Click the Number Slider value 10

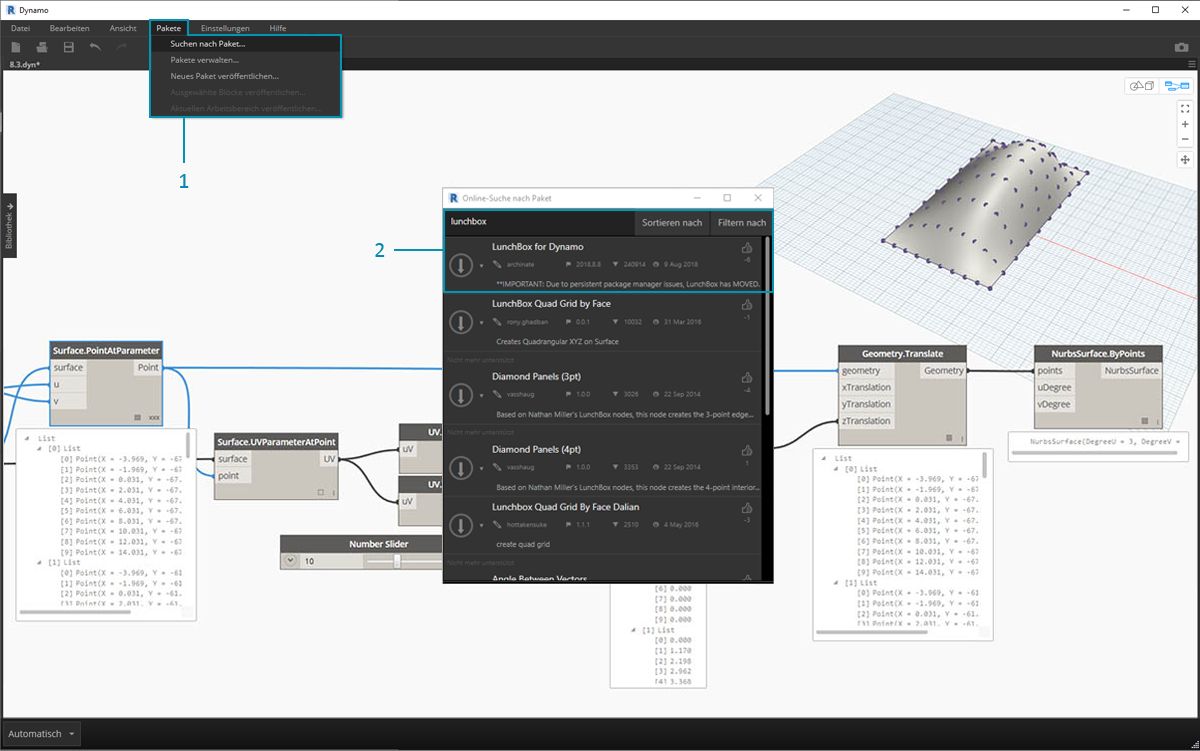pos(309,562)
